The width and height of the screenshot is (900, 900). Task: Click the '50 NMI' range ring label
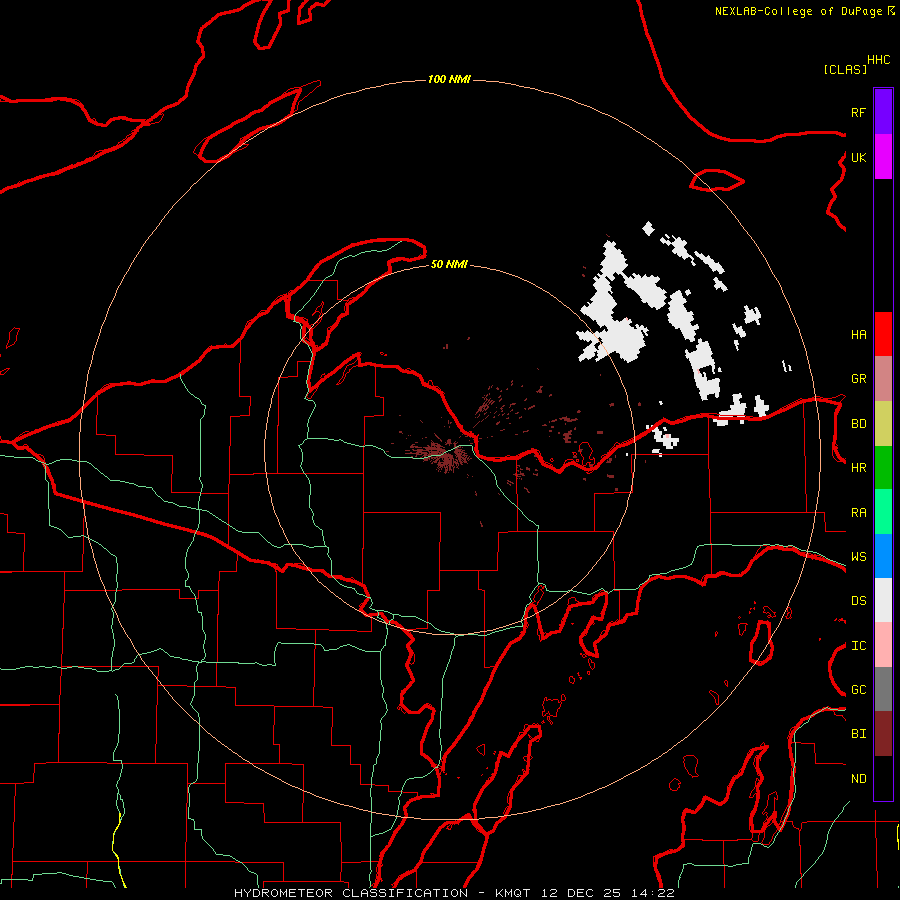pyautogui.click(x=449, y=264)
